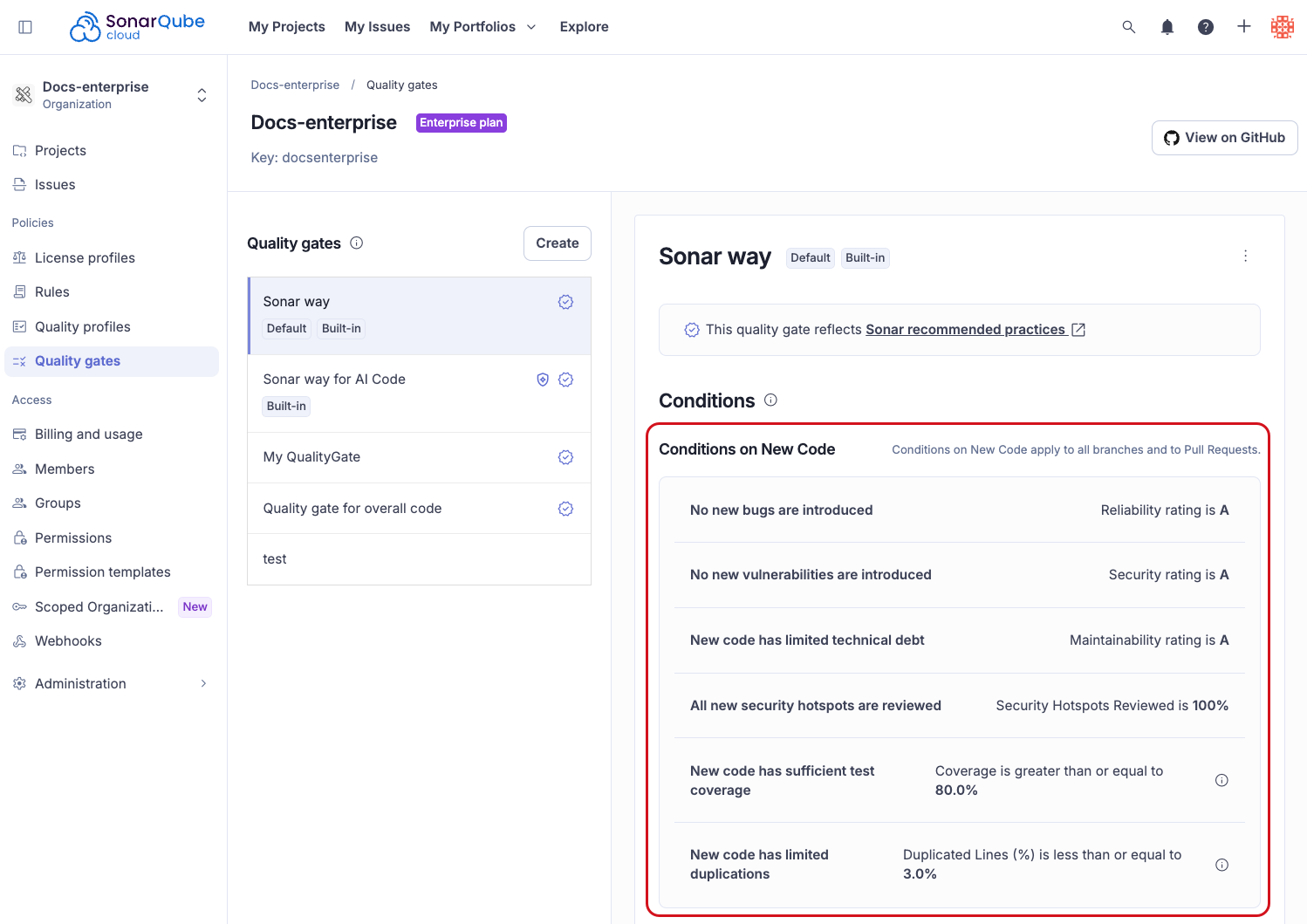This screenshot has height=924, width=1307.
Task: Click My QualityGate verified badge icon
Action: click(x=565, y=457)
